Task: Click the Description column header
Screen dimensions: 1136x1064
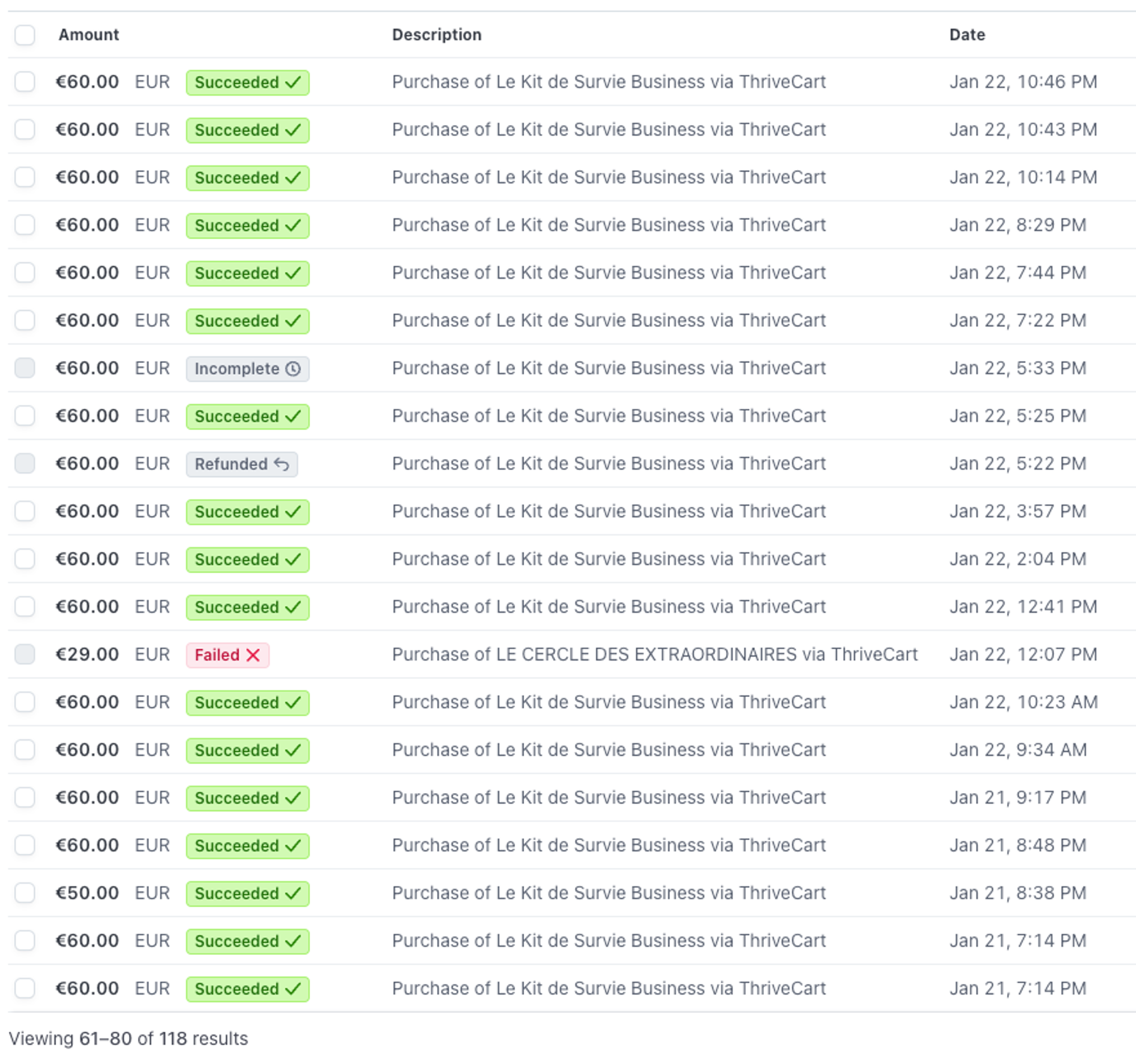Action: click(x=437, y=35)
